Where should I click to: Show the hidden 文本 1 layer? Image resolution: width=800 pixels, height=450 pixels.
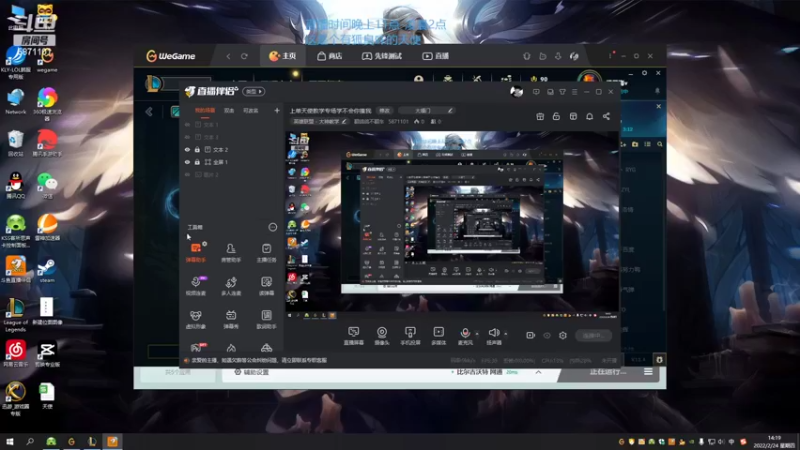(187, 124)
